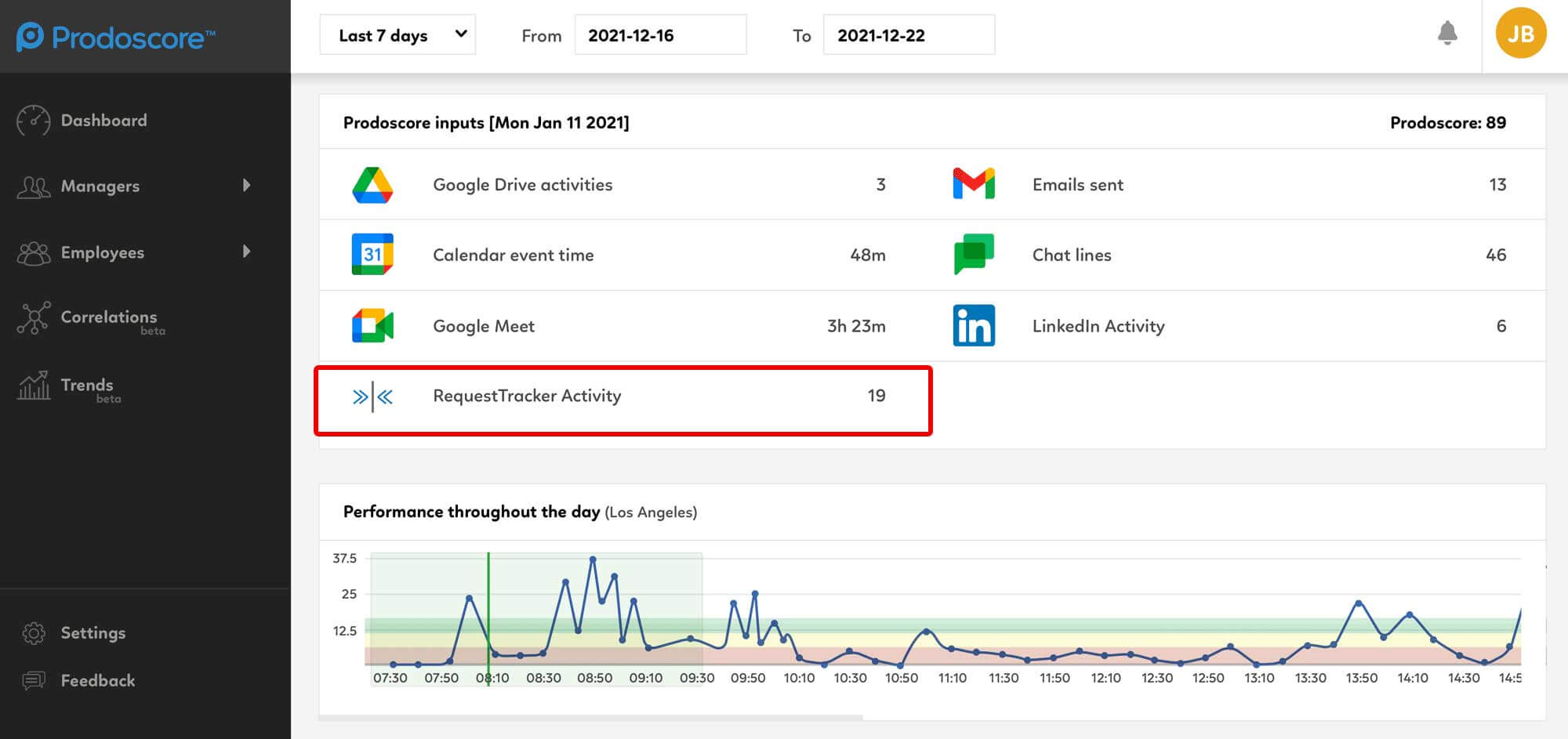The image size is (1568, 739).
Task: Click RequestTracker Activity count 19
Action: tap(877, 396)
